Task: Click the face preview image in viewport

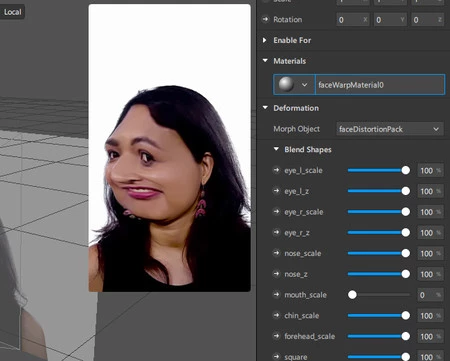Action: click(169, 148)
